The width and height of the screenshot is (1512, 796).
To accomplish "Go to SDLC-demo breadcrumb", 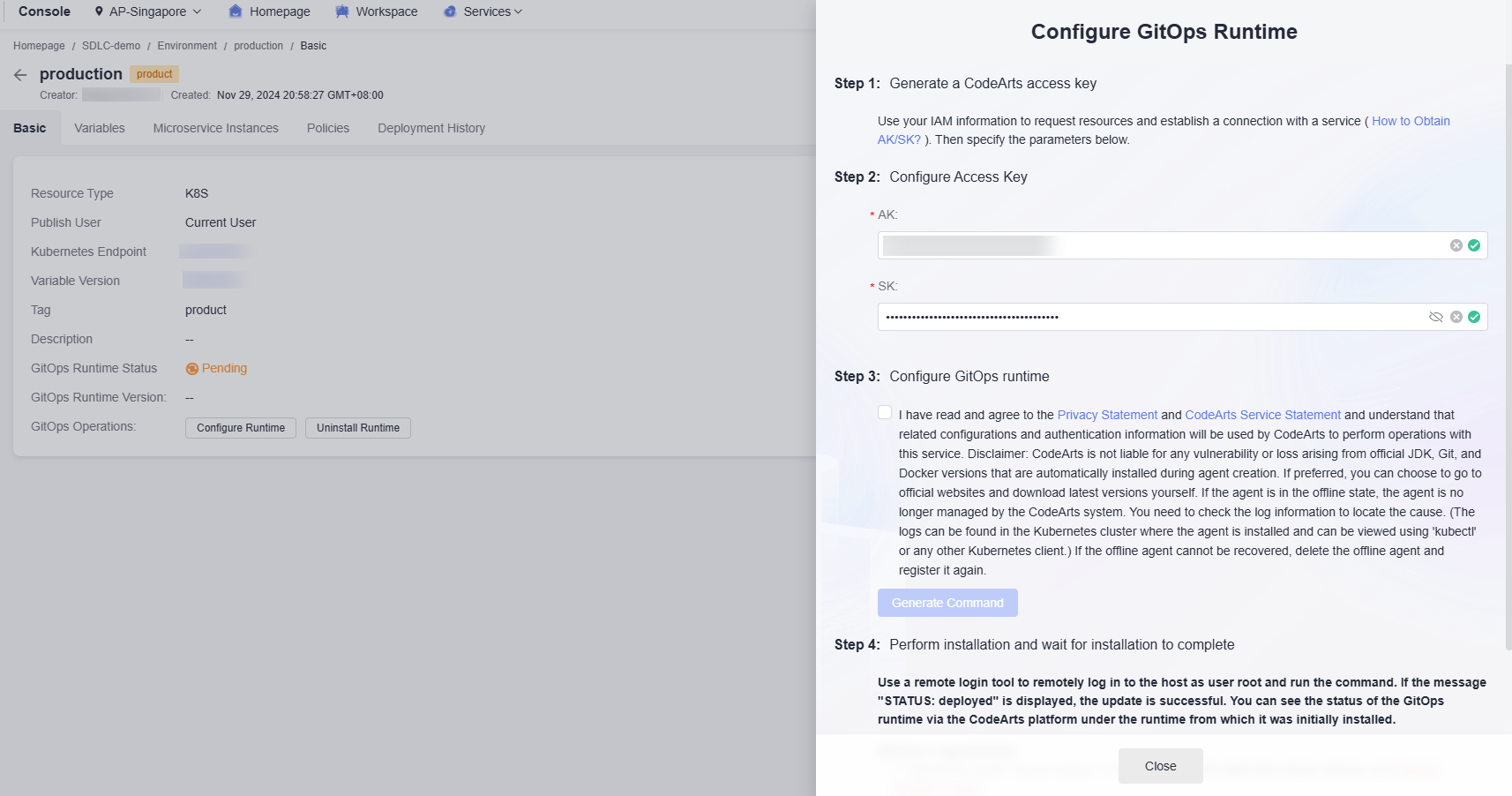I will pyautogui.click(x=111, y=46).
